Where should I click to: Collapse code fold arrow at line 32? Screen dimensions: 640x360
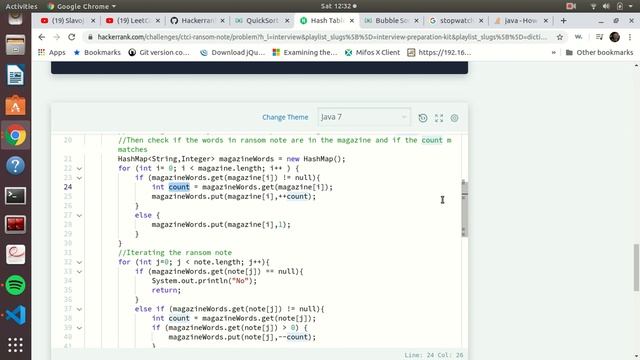click(79, 262)
